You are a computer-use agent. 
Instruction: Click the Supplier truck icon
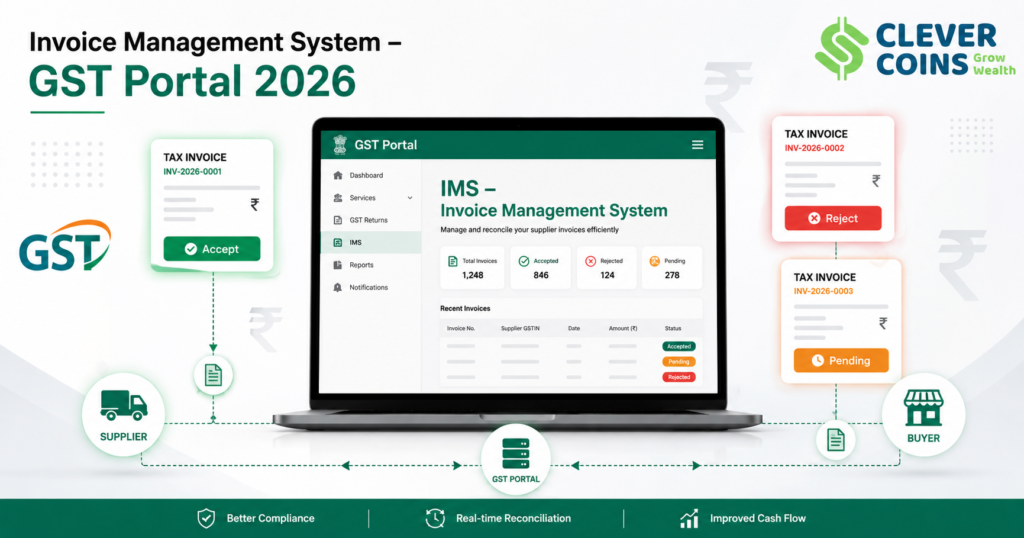(x=123, y=405)
